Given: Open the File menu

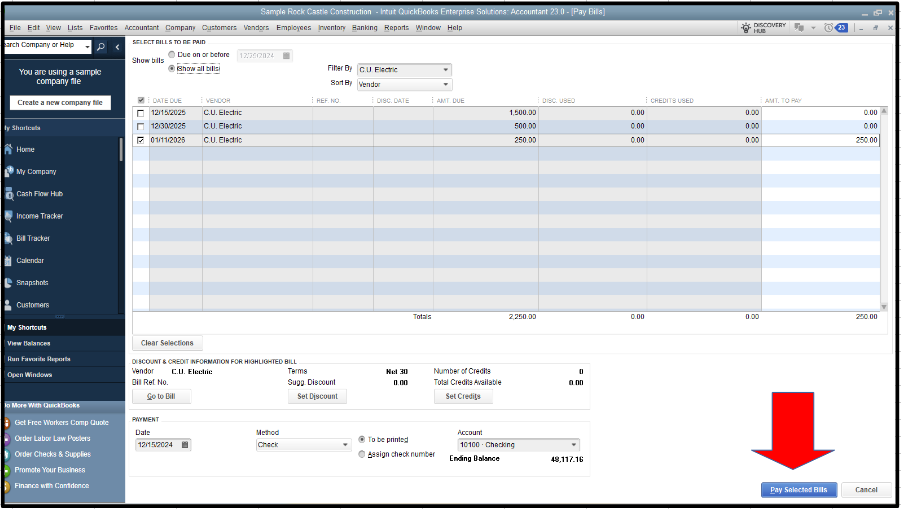Looking at the screenshot, I should point(15,28).
